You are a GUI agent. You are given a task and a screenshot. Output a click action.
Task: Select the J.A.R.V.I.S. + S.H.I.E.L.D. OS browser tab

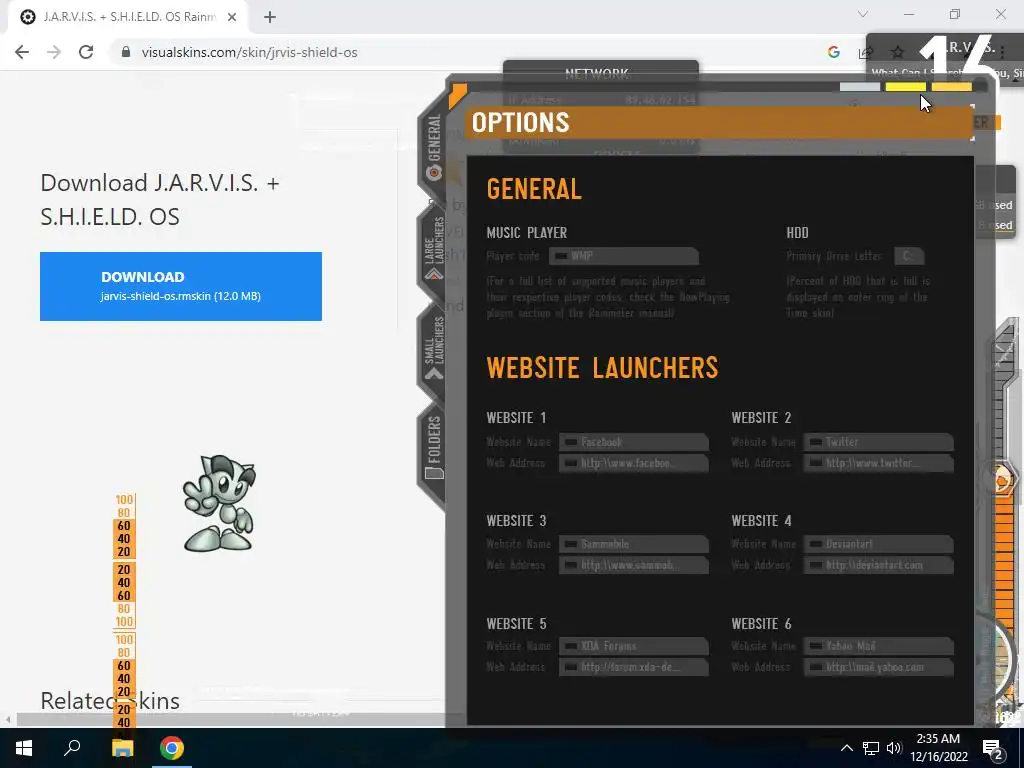127,17
